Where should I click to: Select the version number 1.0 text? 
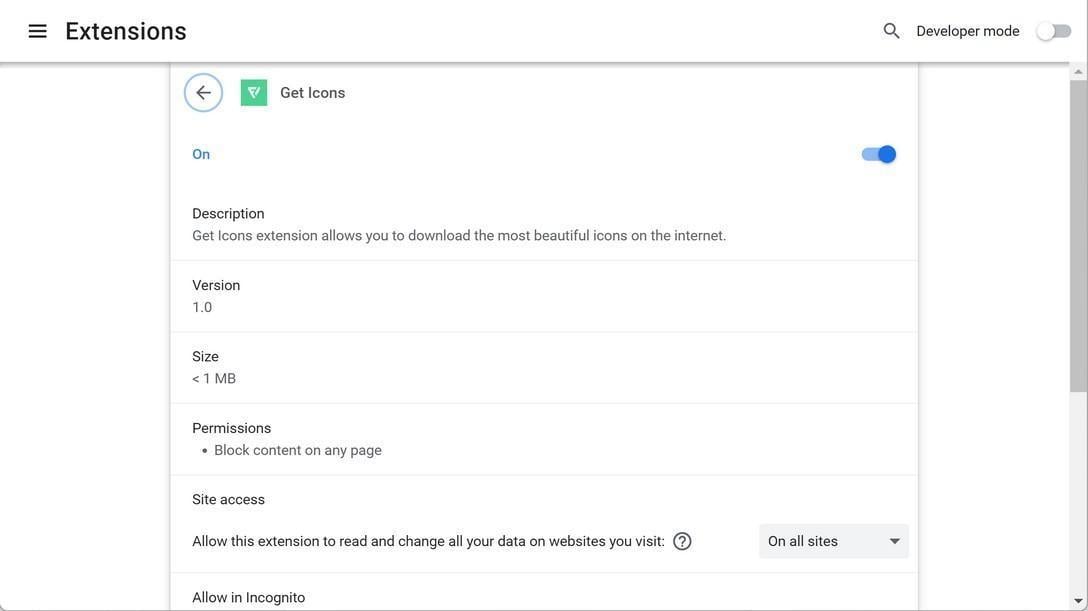coord(202,307)
